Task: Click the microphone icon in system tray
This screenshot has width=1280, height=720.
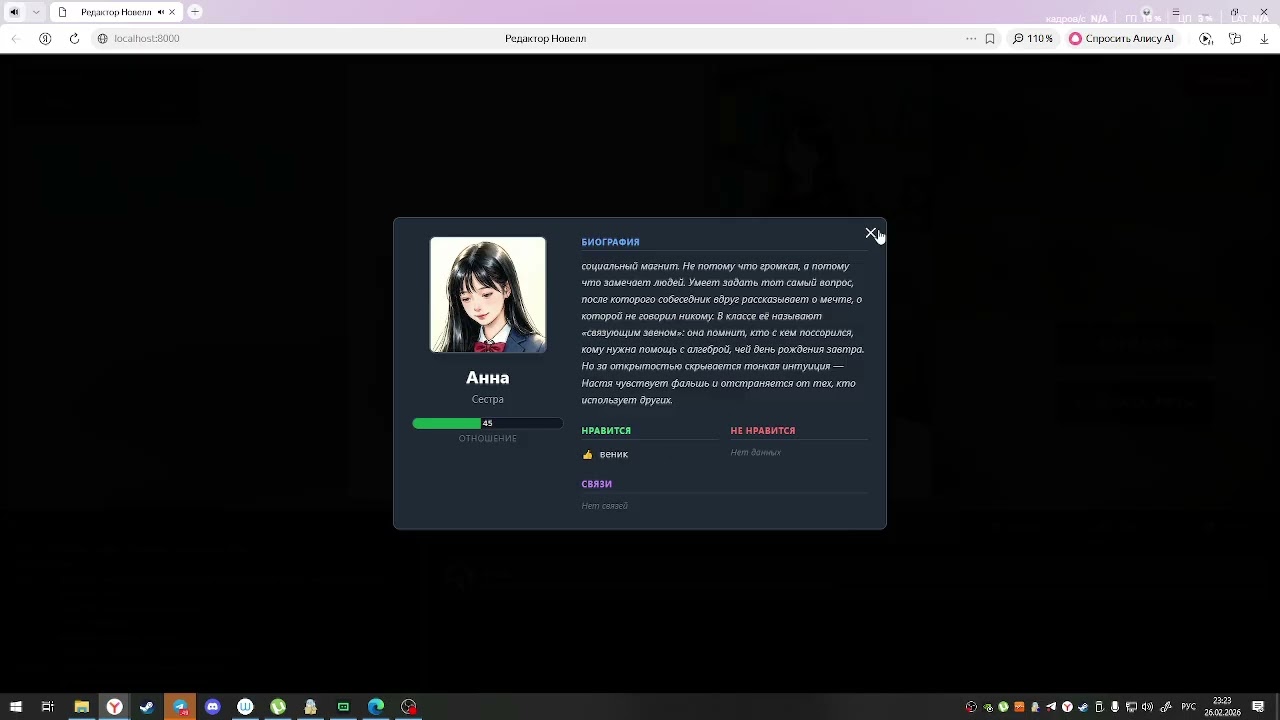Action: click(1115, 708)
